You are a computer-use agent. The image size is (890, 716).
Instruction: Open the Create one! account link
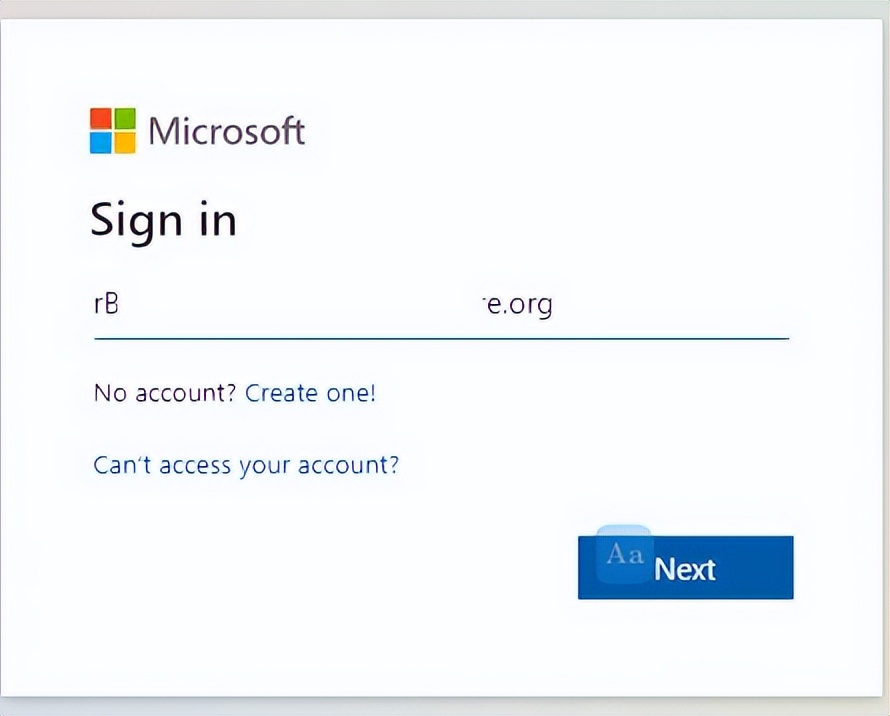tap(310, 393)
